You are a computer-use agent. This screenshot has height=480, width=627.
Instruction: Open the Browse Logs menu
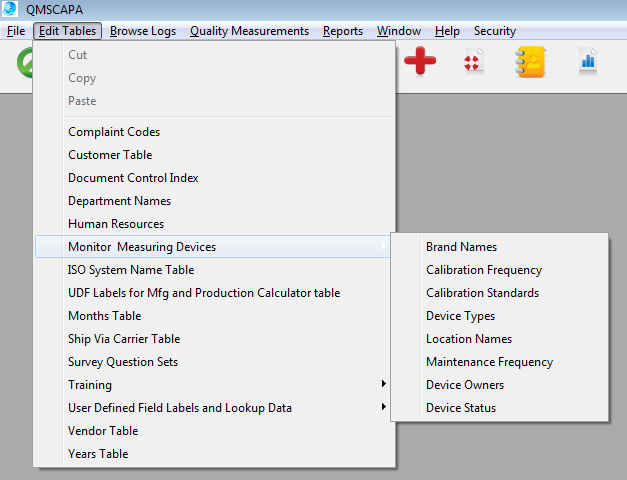(143, 31)
